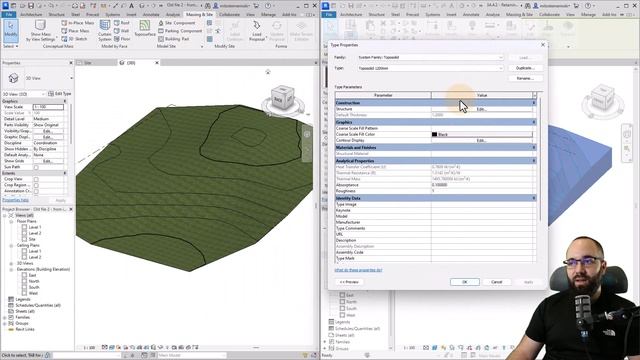The width and height of the screenshot is (640, 360).
Task: Open the 3D View type selector dropdown
Action: (71, 78)
